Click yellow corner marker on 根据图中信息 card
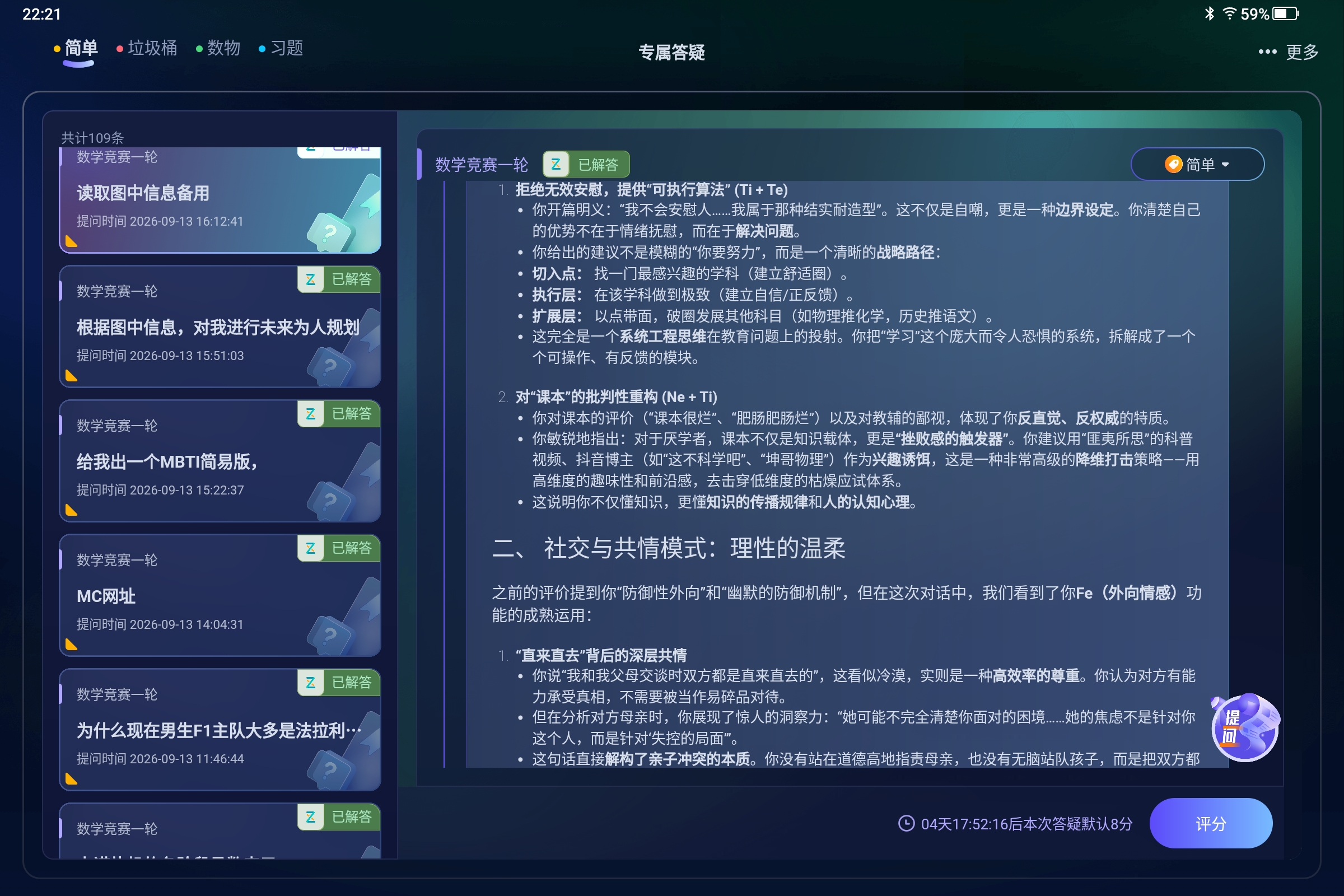1344x896 pixels. (x=72, y=375)
